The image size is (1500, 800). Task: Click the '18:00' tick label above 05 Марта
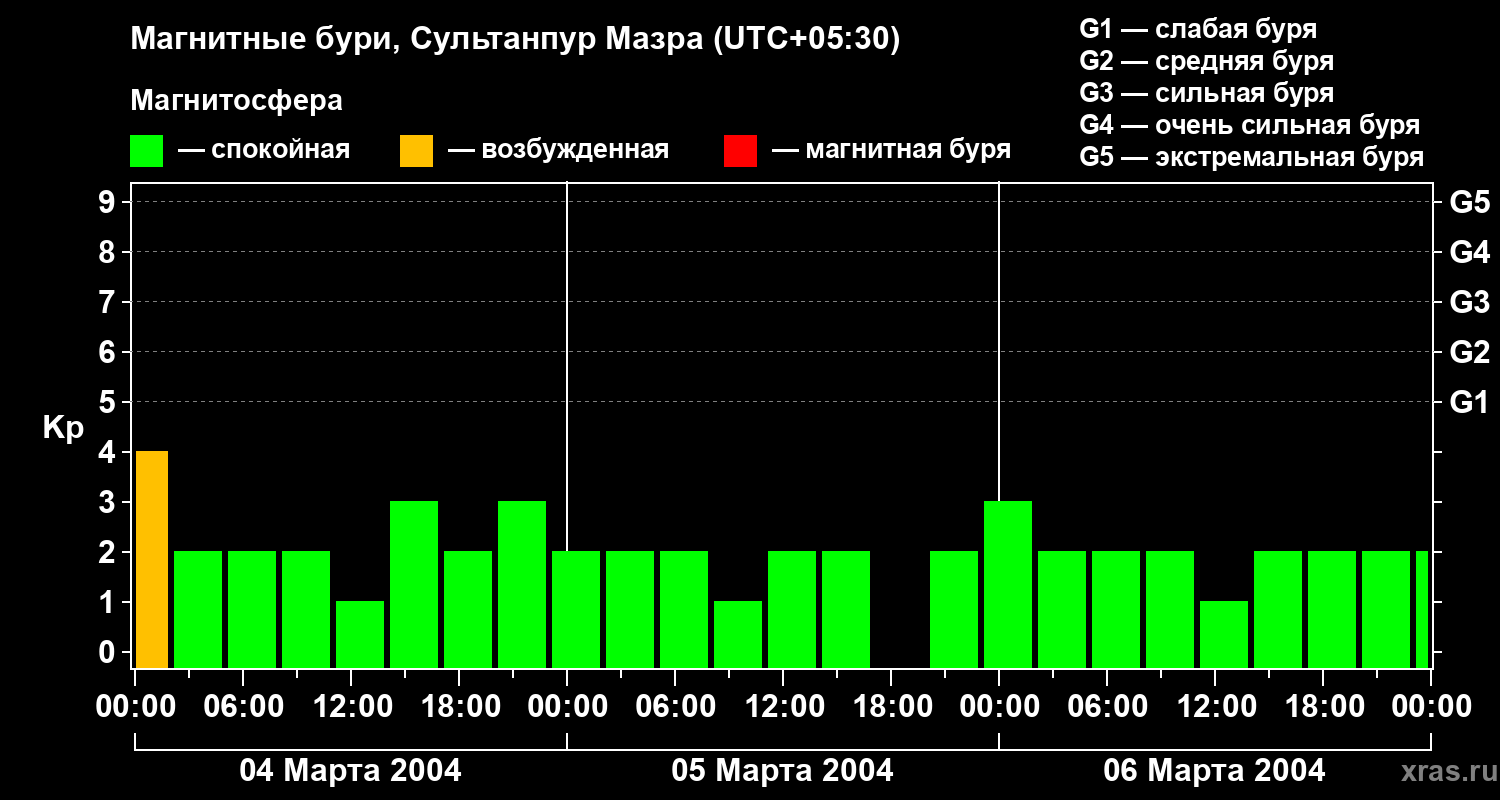click(x=891, y=707)
